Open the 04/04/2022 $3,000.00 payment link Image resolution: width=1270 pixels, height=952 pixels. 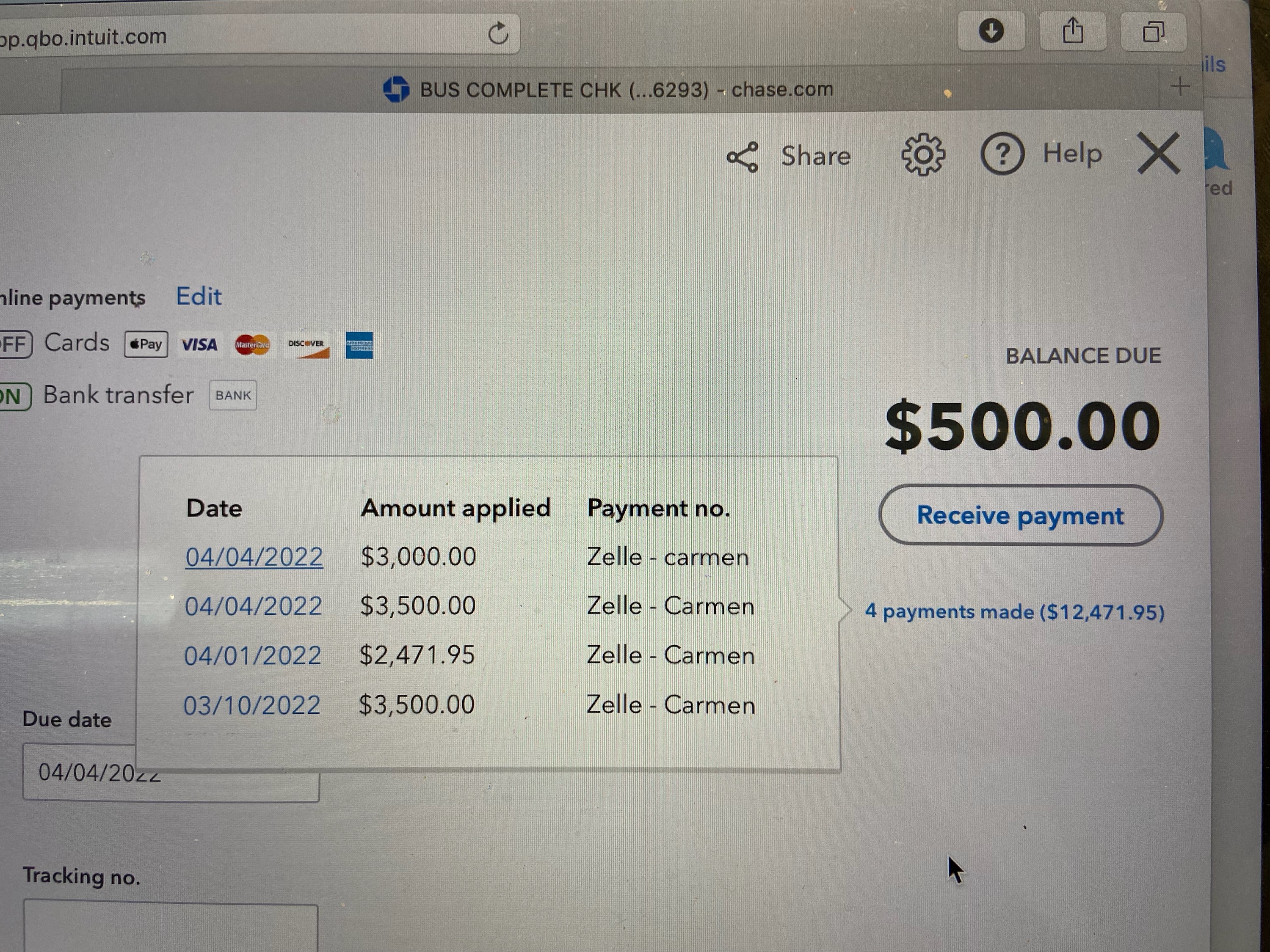pyautogui.click(x=254, y=557)
